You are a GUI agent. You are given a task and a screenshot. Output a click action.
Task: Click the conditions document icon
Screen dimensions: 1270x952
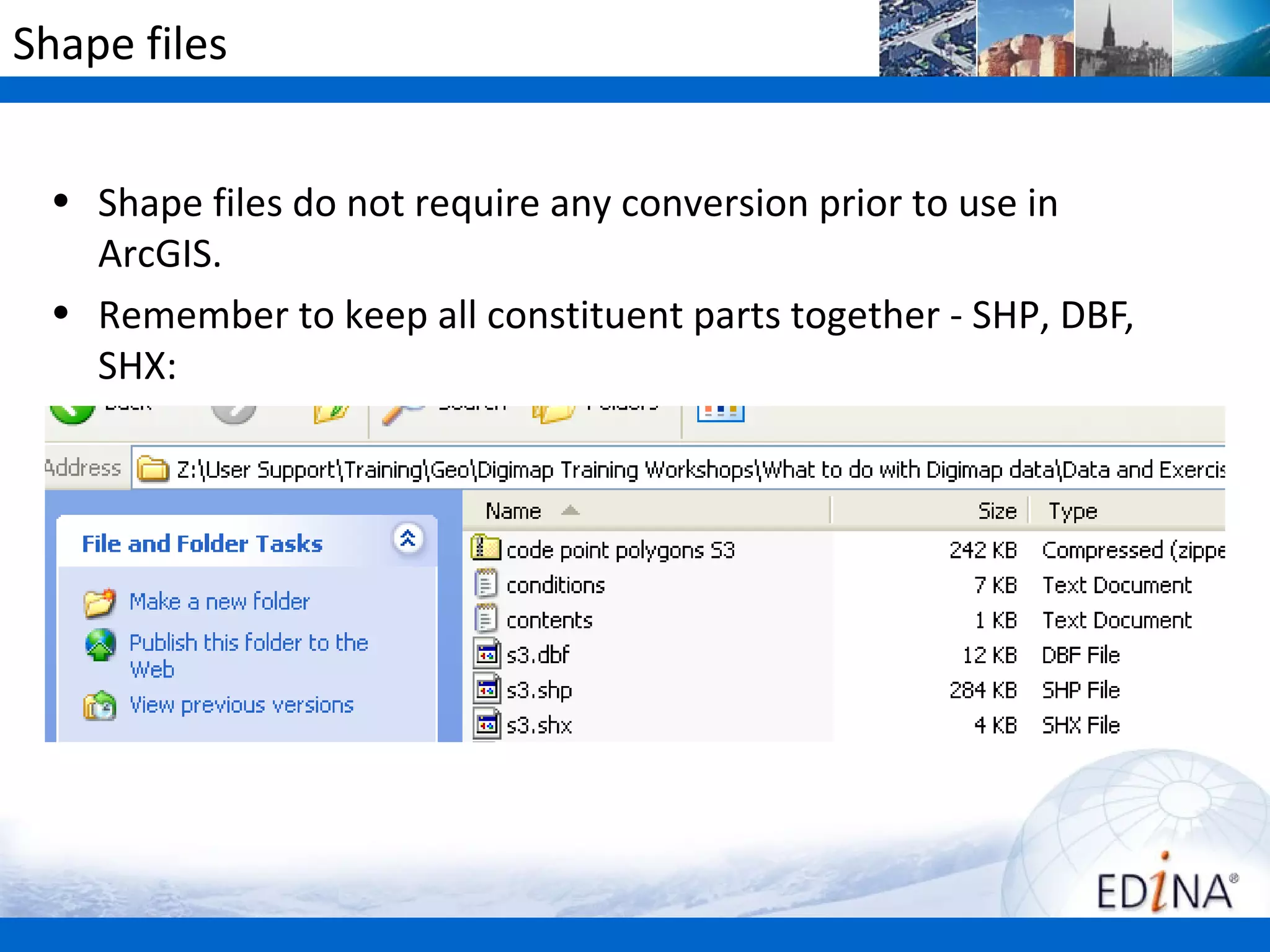[x=486, y=583]
